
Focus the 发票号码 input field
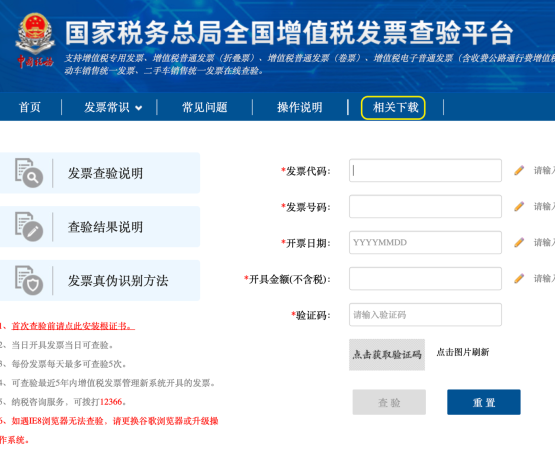point(425,206)
